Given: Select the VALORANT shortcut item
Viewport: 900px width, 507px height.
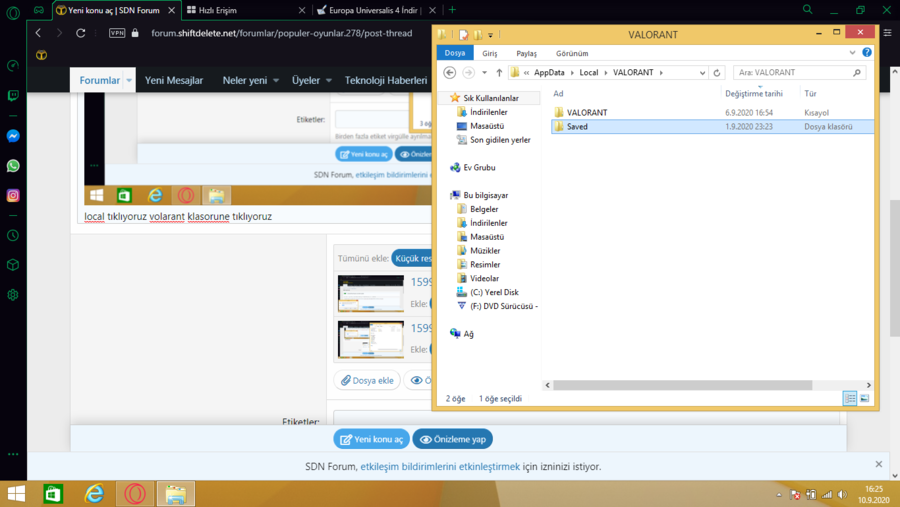Looking at the screenshot, I should coord(587,113).
